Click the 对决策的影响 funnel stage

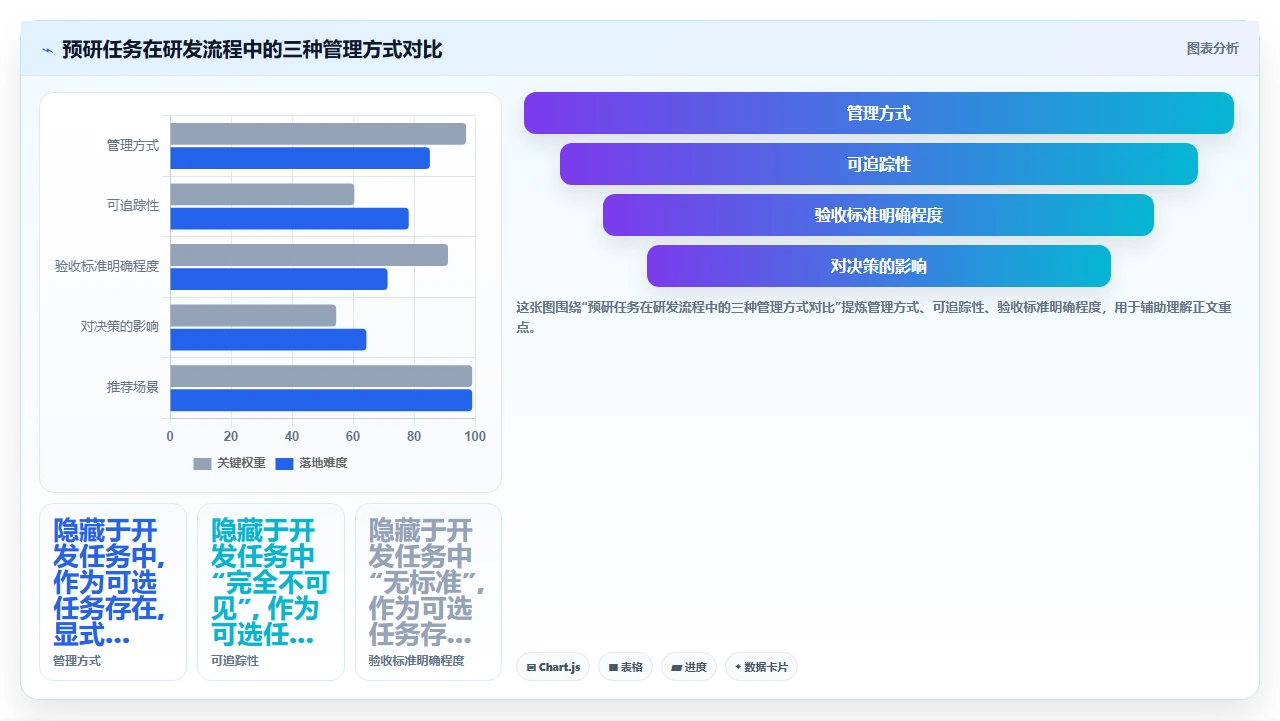click(x=879, y=266)
